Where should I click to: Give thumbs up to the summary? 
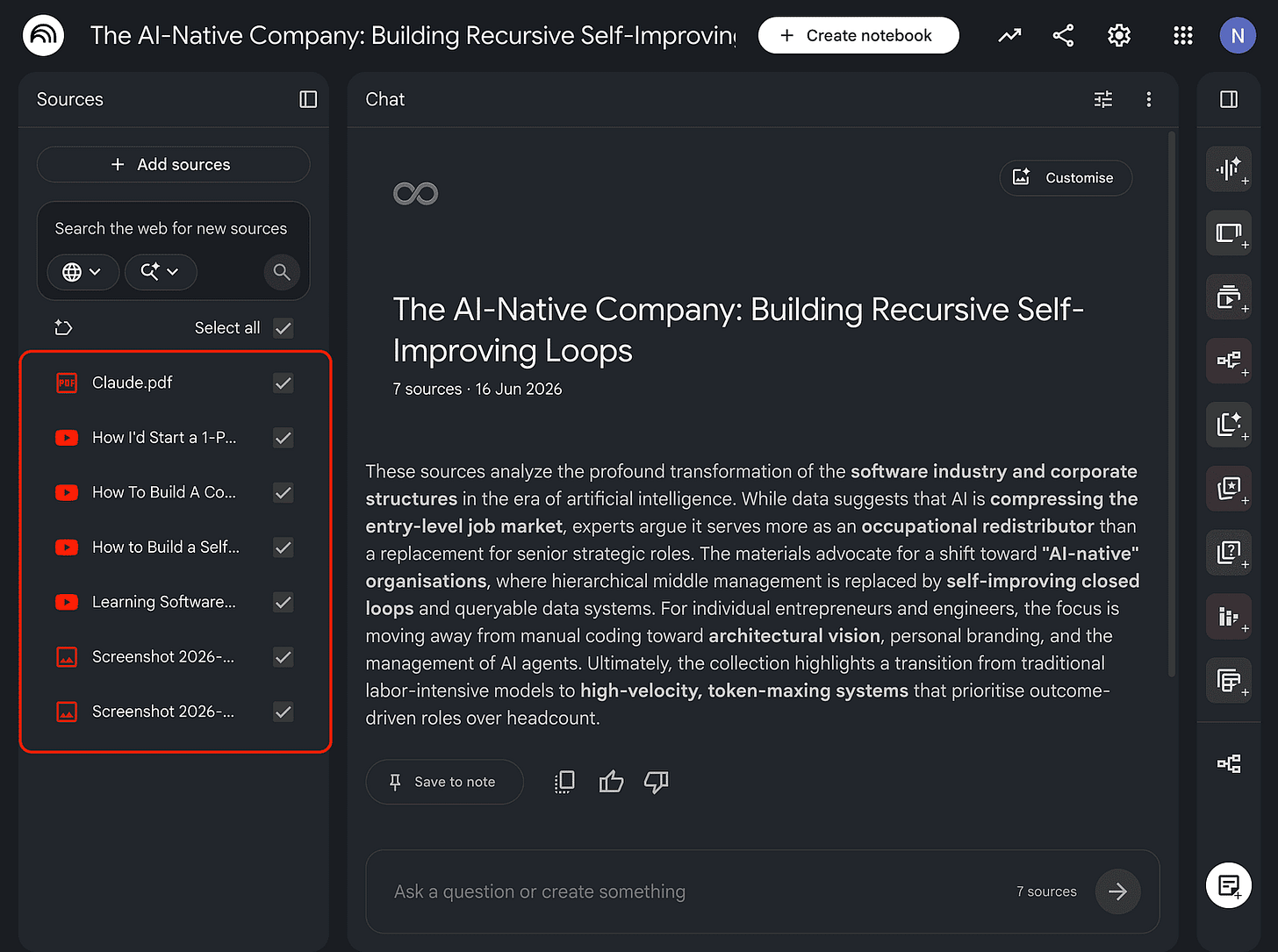611,782
